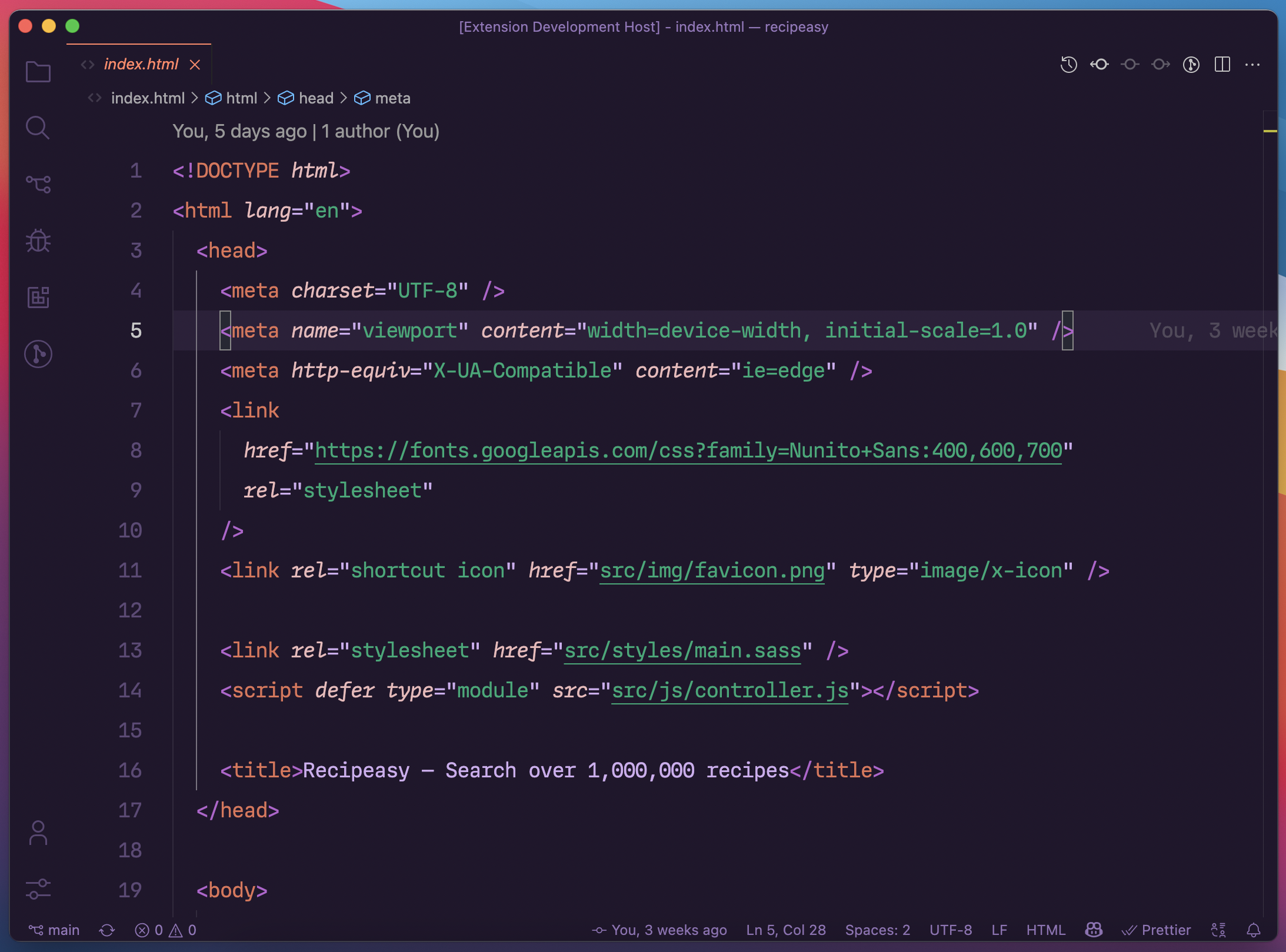The image size is (1286, 952).
Task: Open Run and Debug bug icon
Action: pos(38,240)
